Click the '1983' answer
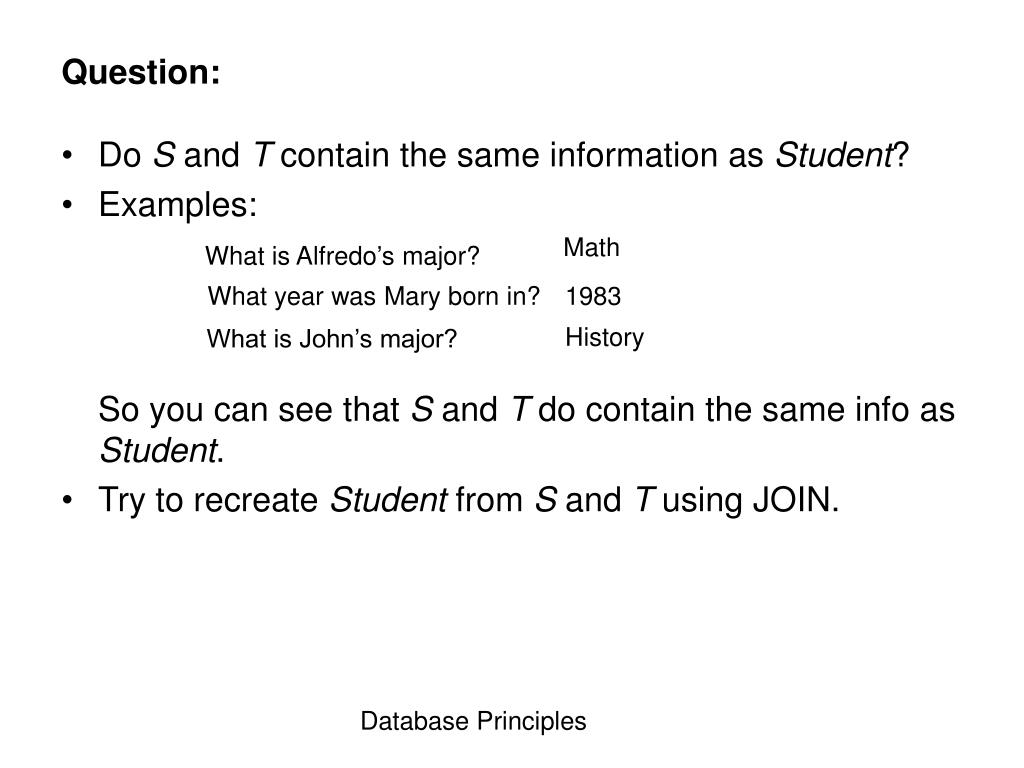This screenshot has width=1024, height=768. click(x=593, y=297)
